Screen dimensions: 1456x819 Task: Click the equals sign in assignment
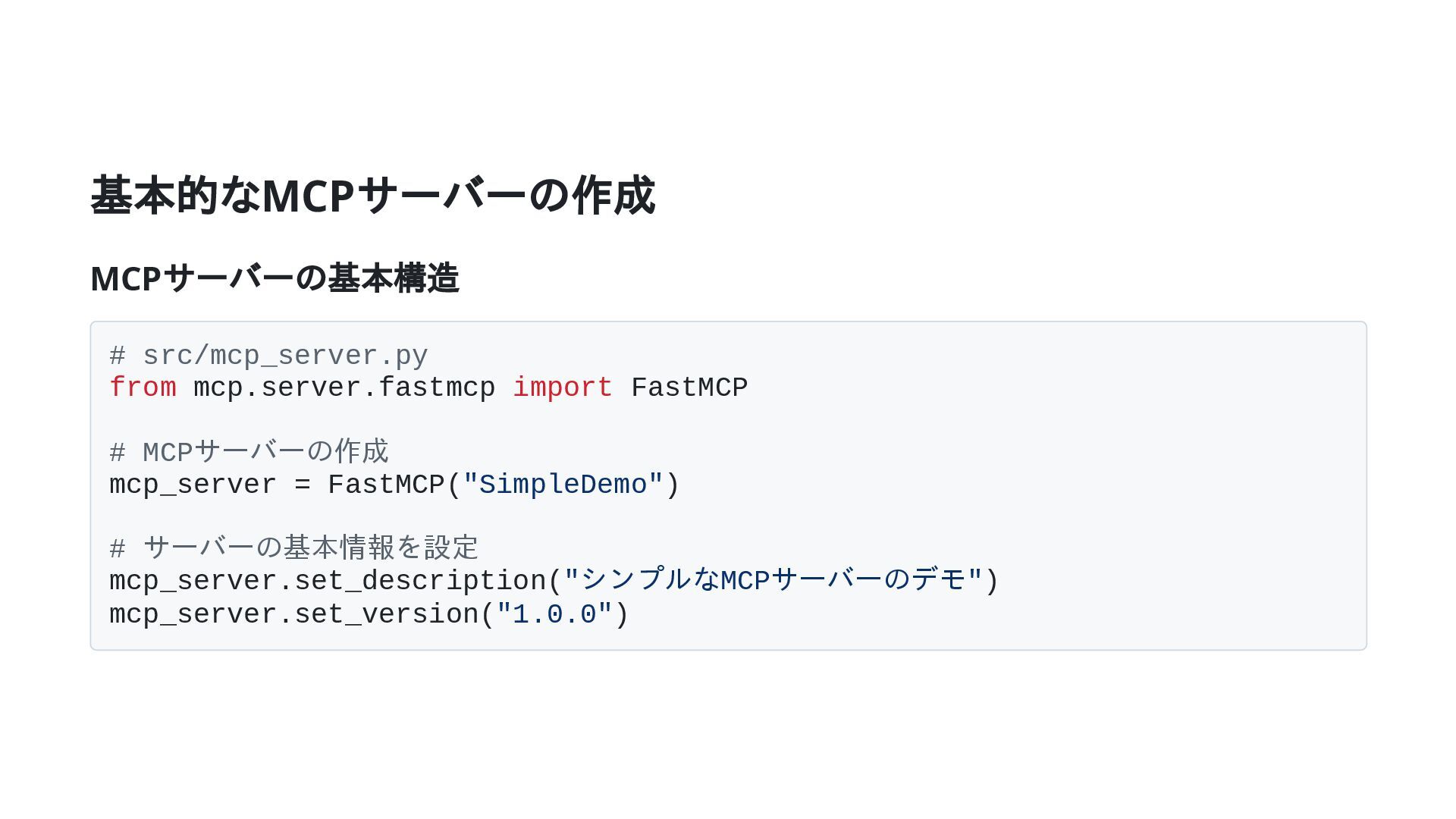[x=302, y=485]
